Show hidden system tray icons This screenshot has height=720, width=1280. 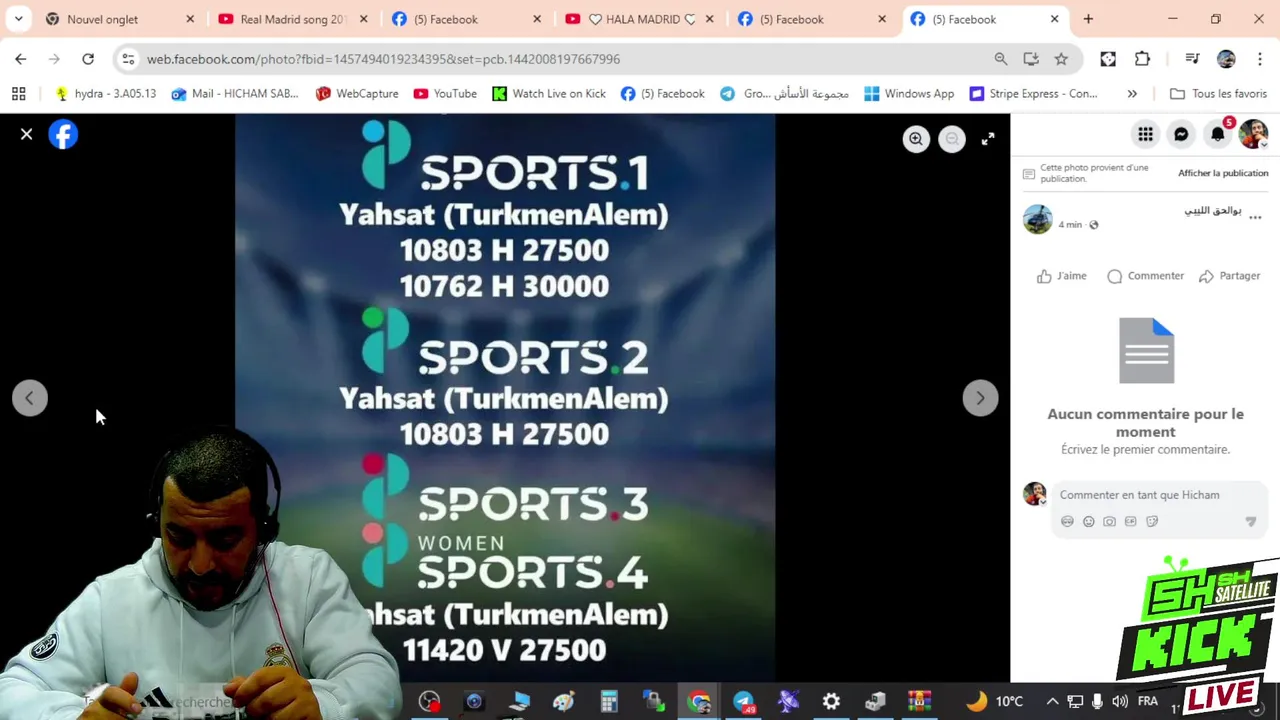click(x=1052, y=702)
